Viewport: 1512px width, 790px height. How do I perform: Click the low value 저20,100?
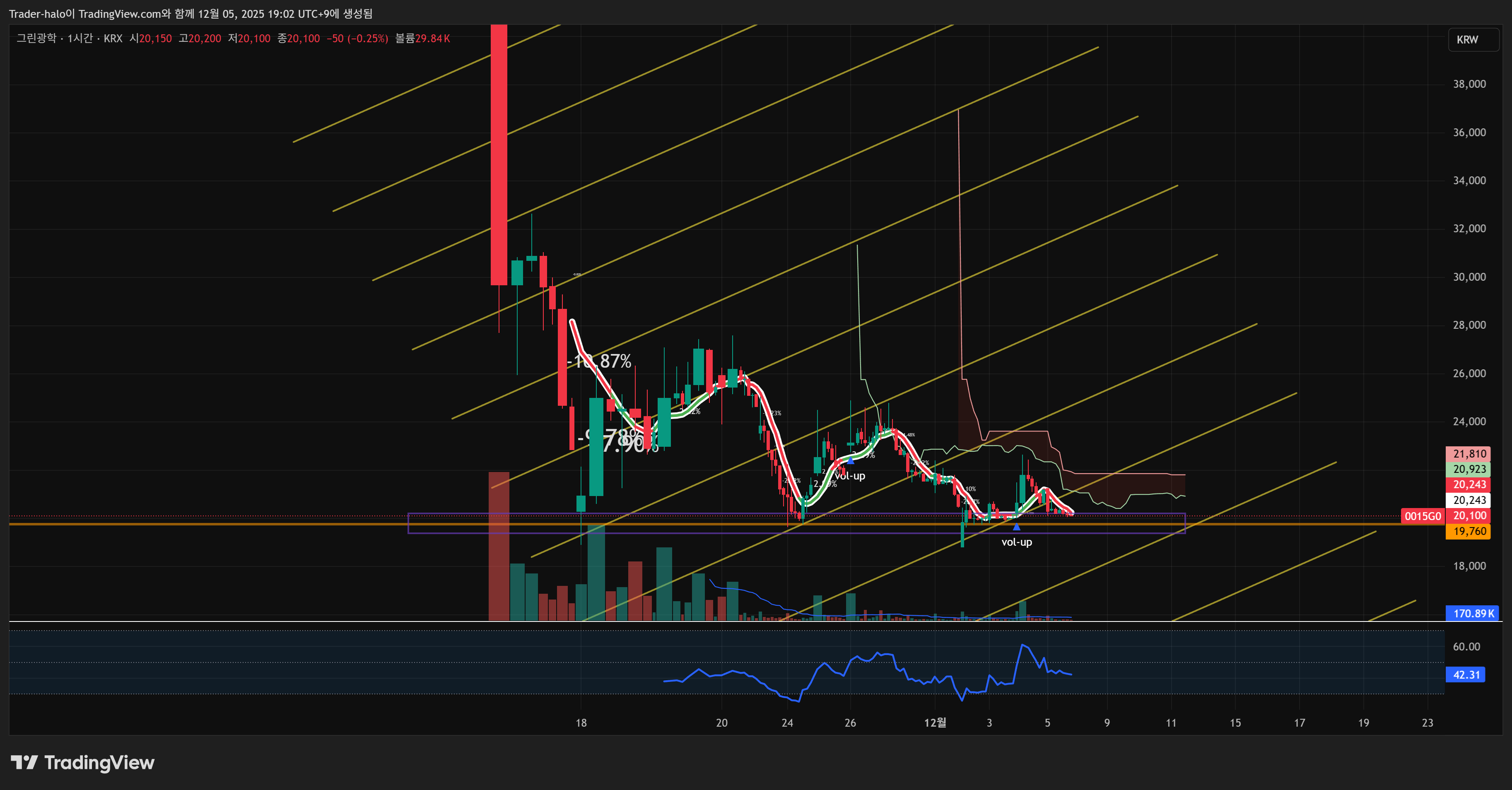[x=249, y=38]
